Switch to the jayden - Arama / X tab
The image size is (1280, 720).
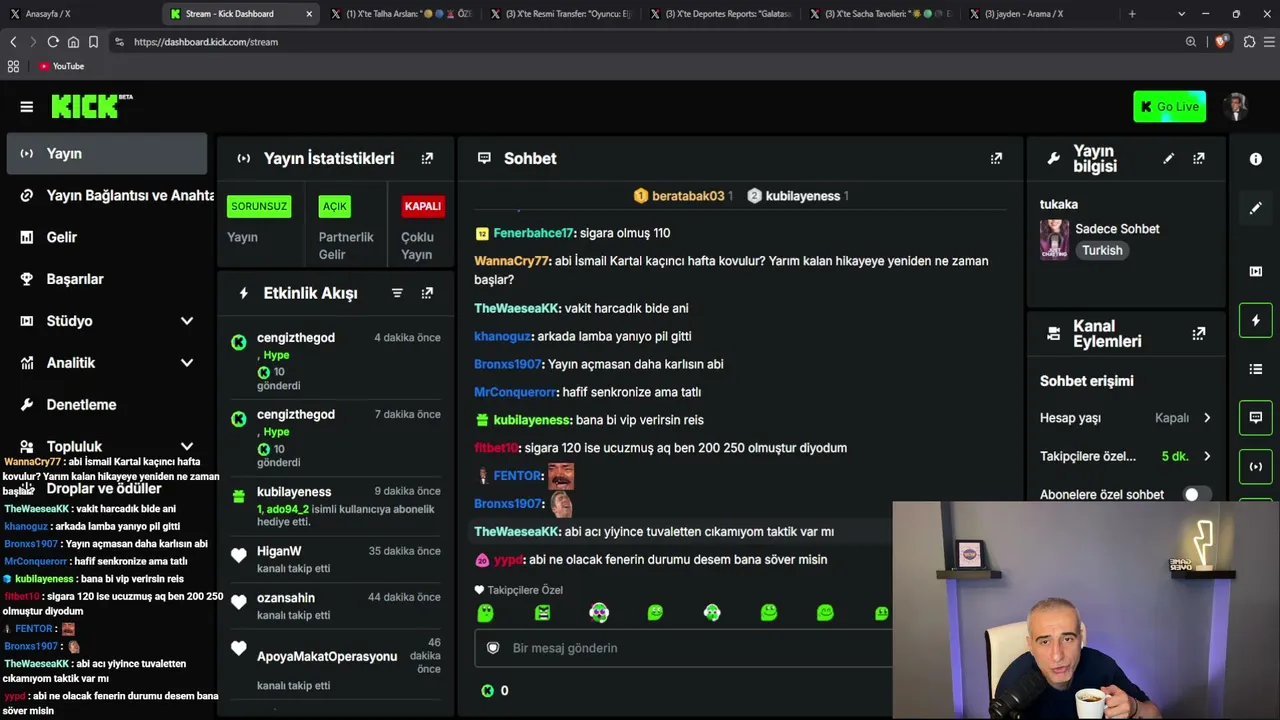[1040, 14]
